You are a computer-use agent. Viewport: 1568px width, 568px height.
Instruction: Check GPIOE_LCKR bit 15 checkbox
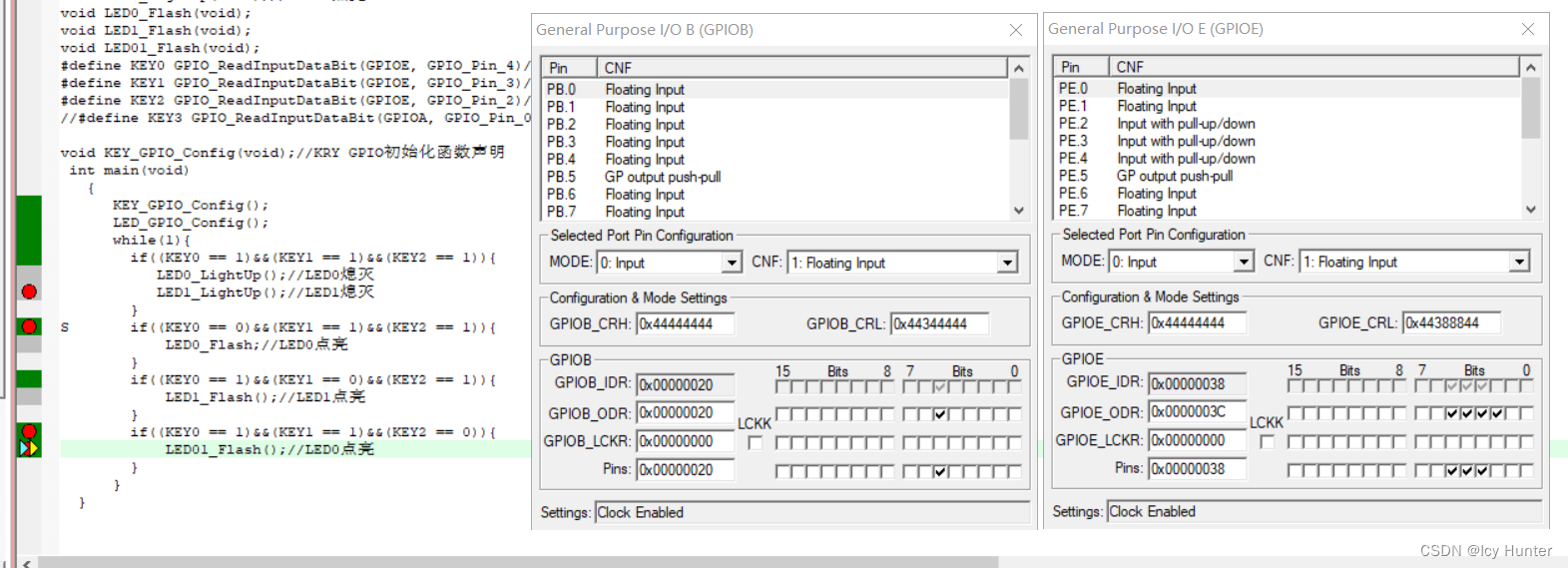(1295, 441)
